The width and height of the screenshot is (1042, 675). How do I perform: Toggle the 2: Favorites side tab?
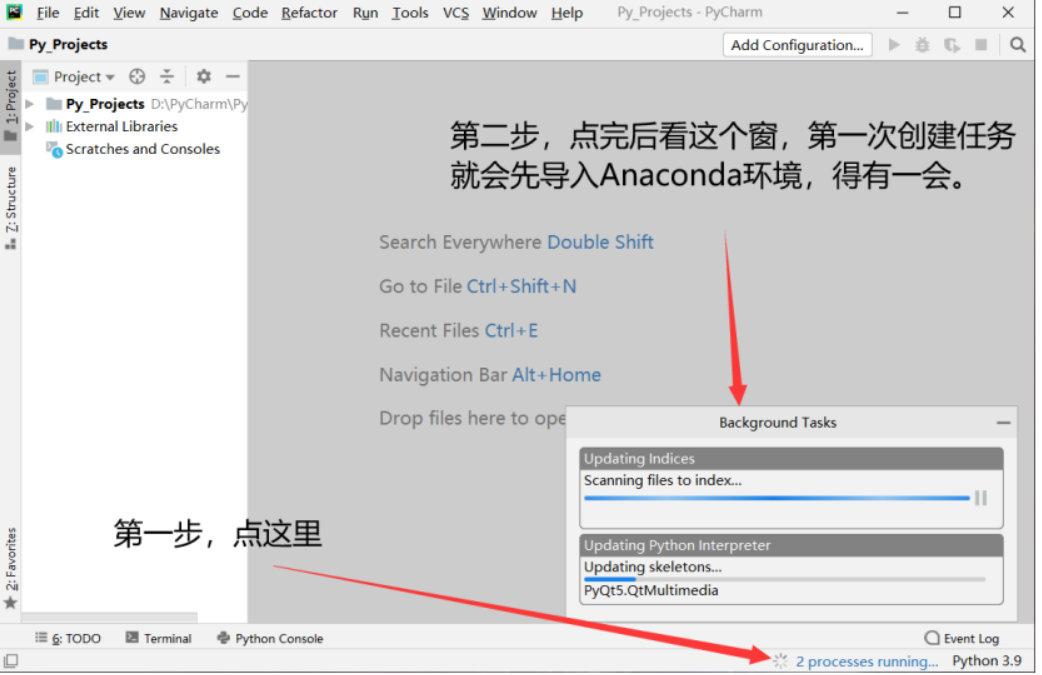[x=11, y=568]
